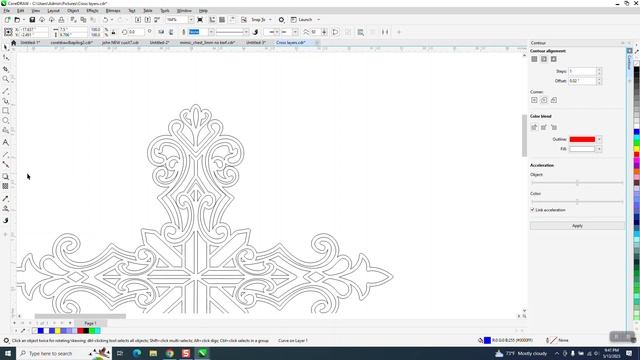Choose the Outside contour alignment icon

coord(553,59)
